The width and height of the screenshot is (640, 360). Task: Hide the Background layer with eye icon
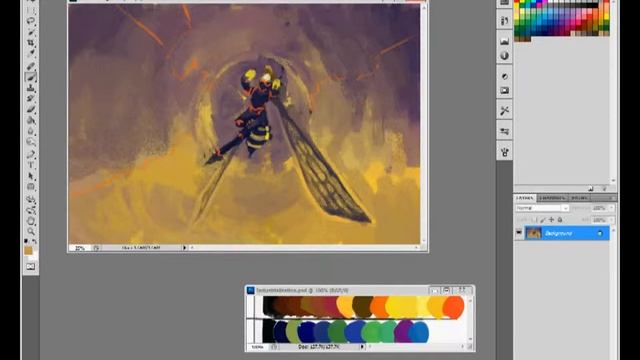coord(519,233)
